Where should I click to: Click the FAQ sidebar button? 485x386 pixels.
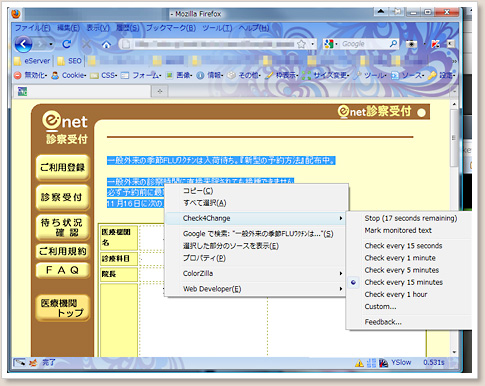(62, 270)
